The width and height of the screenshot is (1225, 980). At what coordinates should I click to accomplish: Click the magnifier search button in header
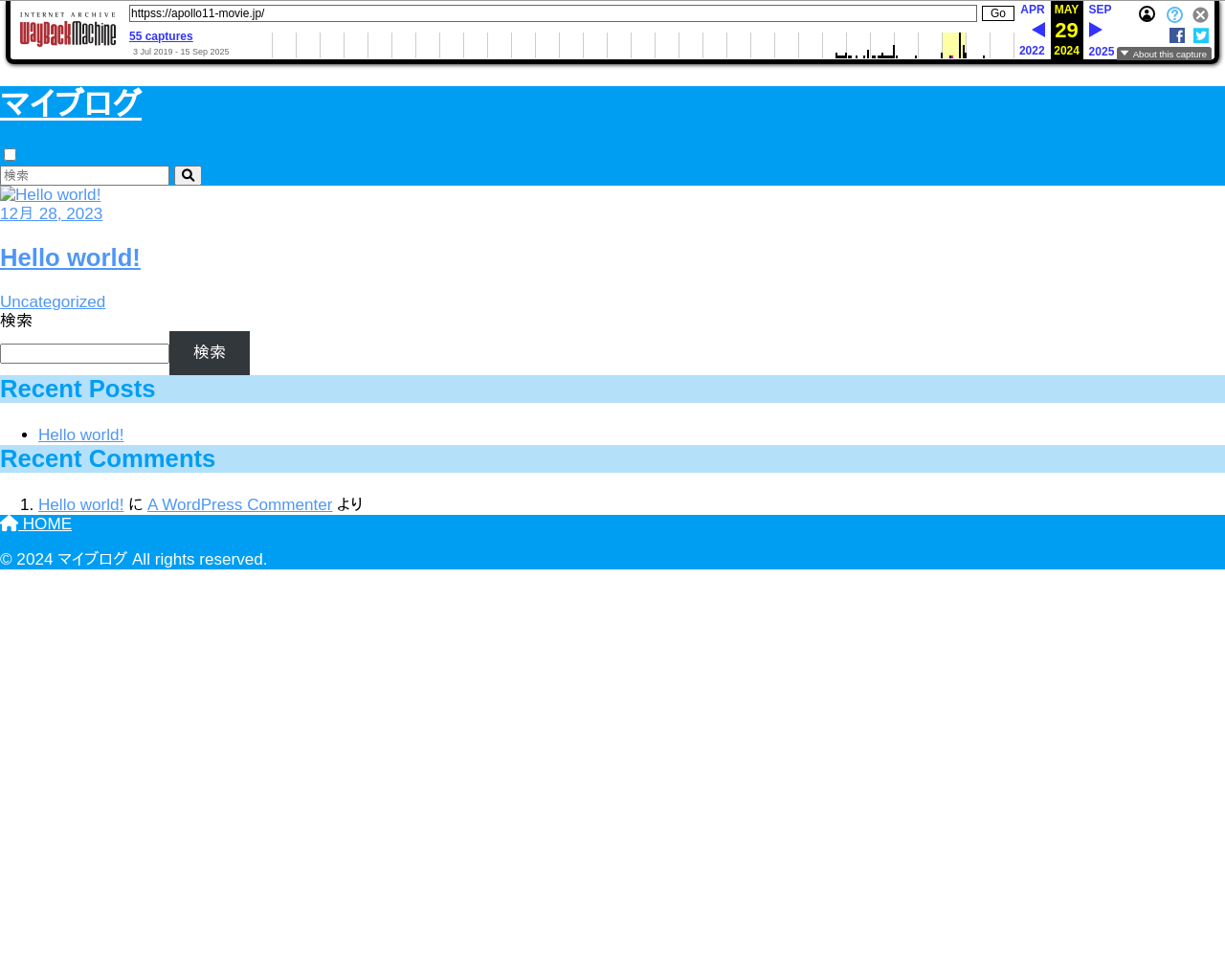tap(188, 175)
